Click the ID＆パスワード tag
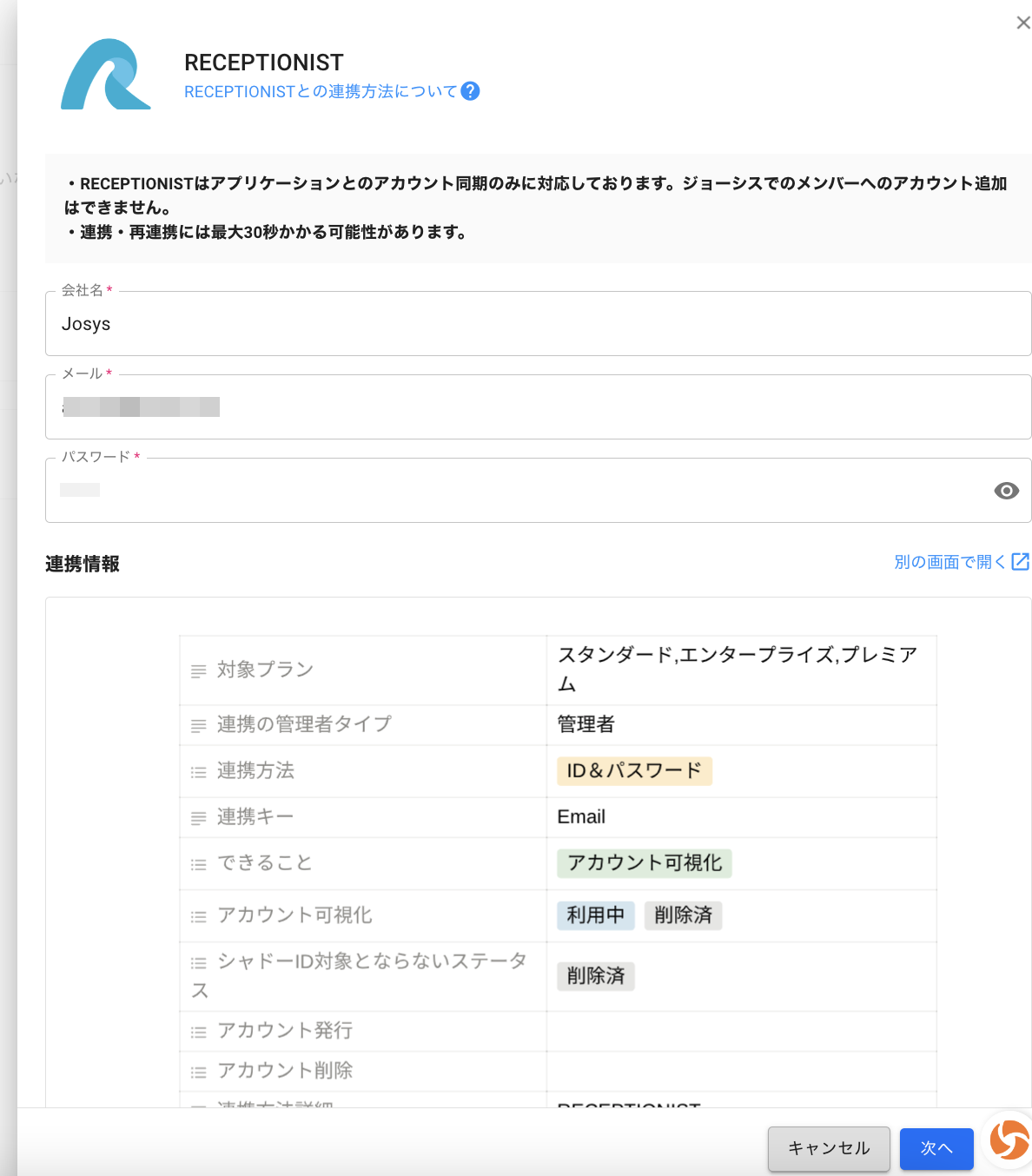Screen dimensions: 1032x1176 click(x=634, y=770)
